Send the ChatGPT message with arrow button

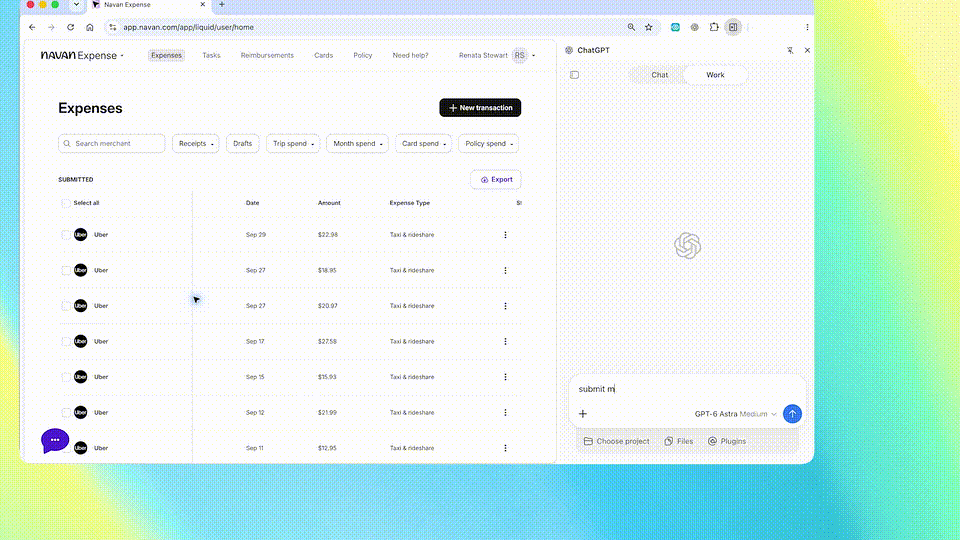[x=792, y=414]
